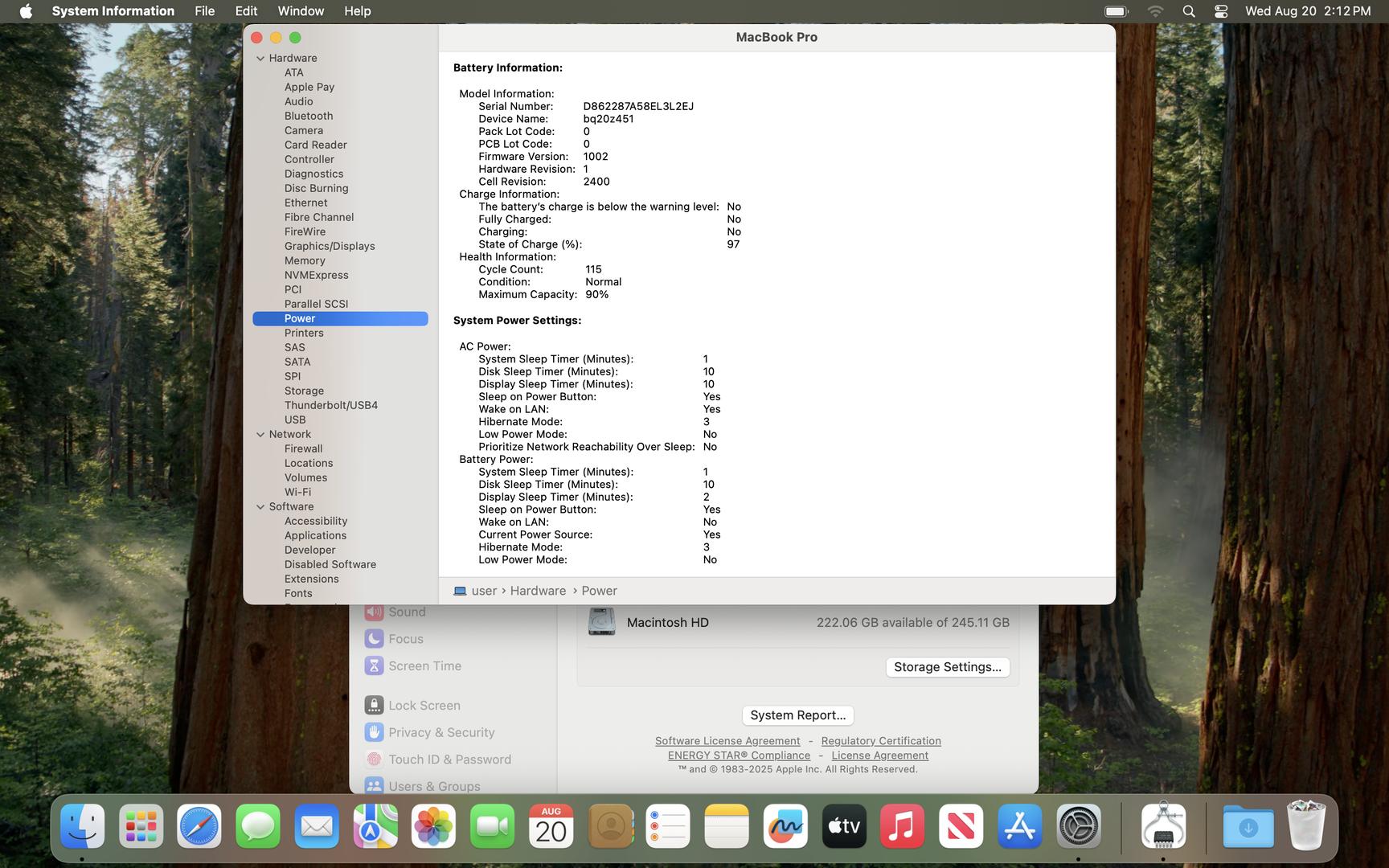The width and height of the screenshot is (1389, 868).
Task: Open the License Agreement link beside ENERGY STAR
Action: pyautogui.click(x=879, y=755)
